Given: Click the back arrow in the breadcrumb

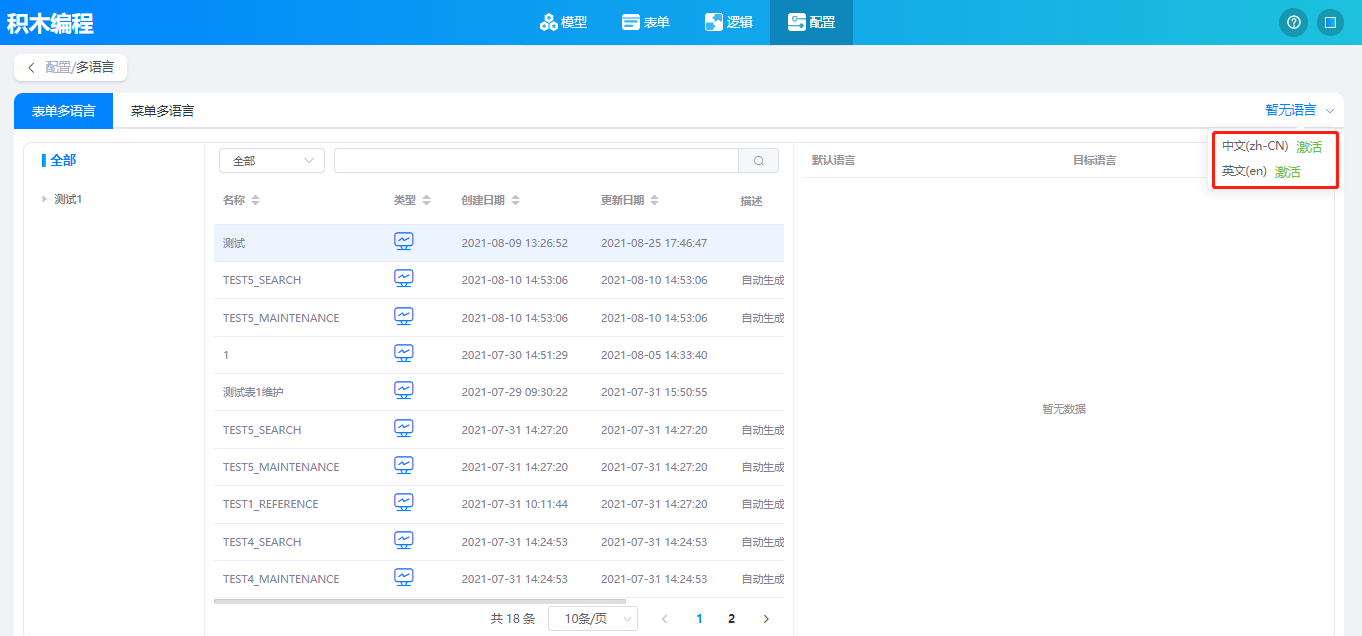Looking at the screenshot, I should [x=31, y=68].
